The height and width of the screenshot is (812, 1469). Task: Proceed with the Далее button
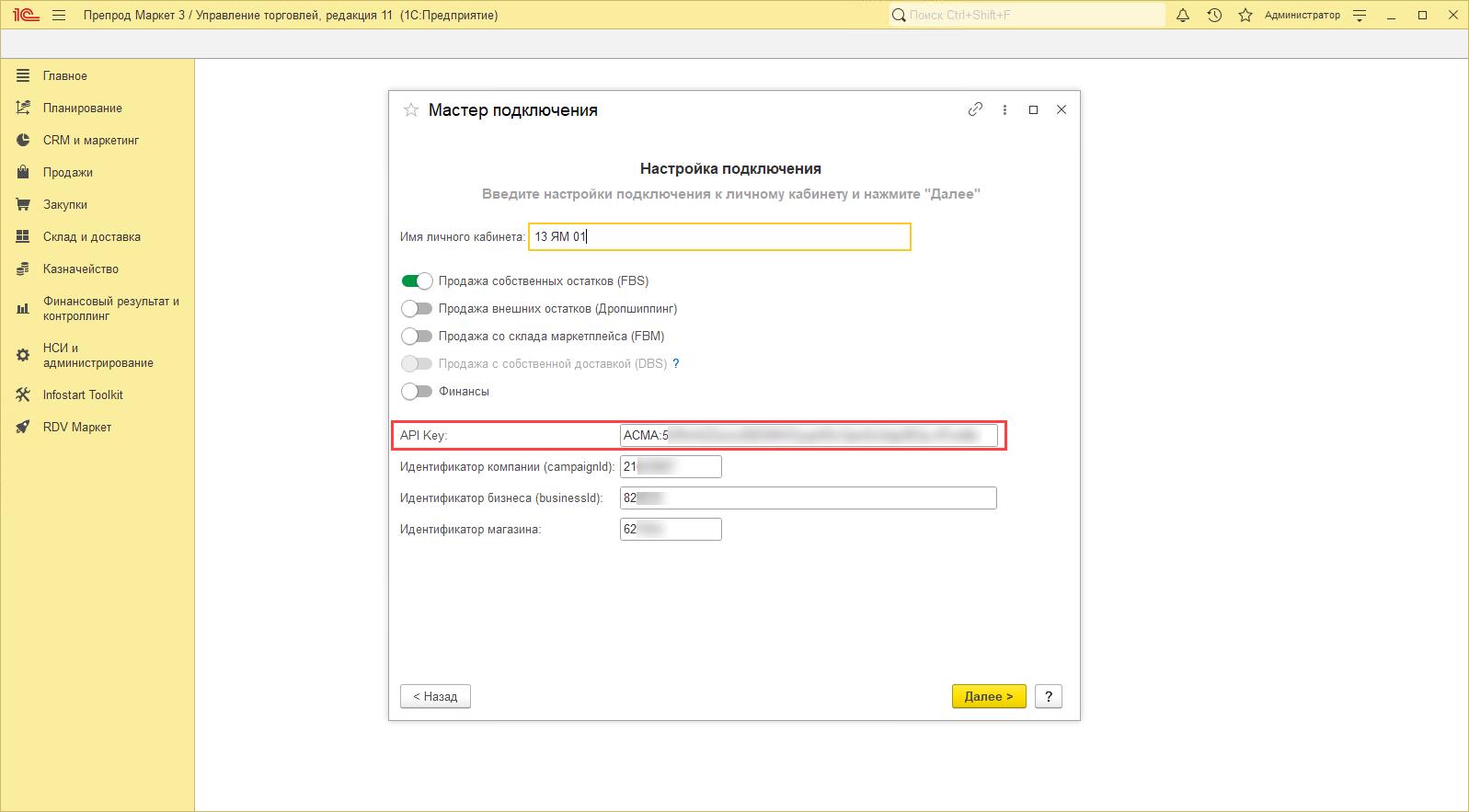point(989,696)
